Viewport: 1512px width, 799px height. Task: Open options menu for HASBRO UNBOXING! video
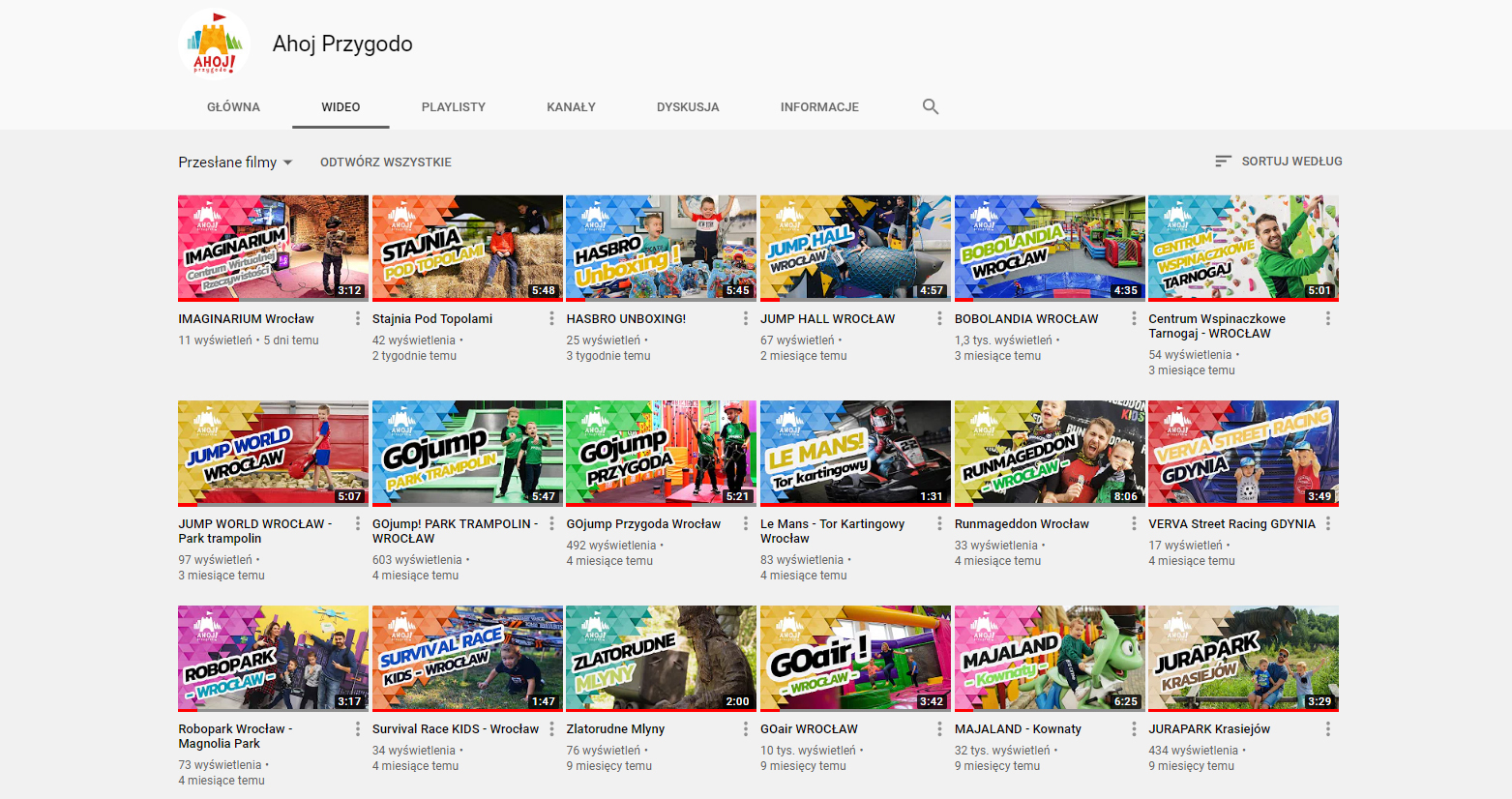pyautogui.click(x=745, y=318)
